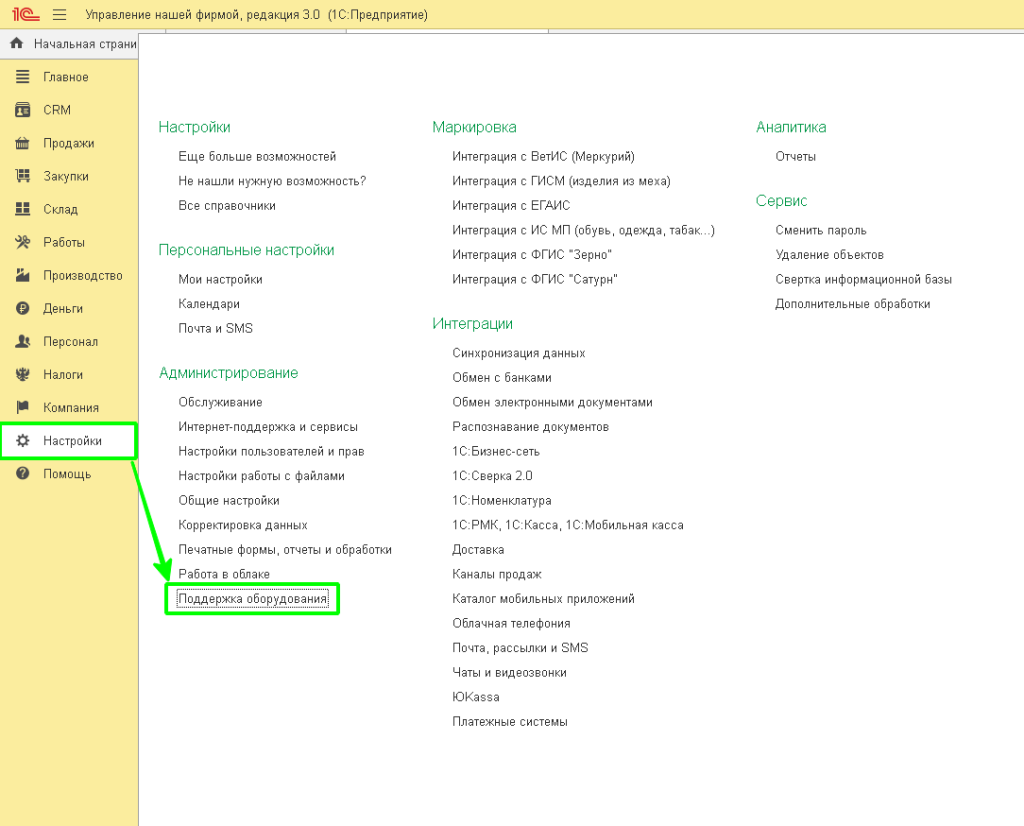Select Сменить пароль under Сервис

[x=820, y=230]
